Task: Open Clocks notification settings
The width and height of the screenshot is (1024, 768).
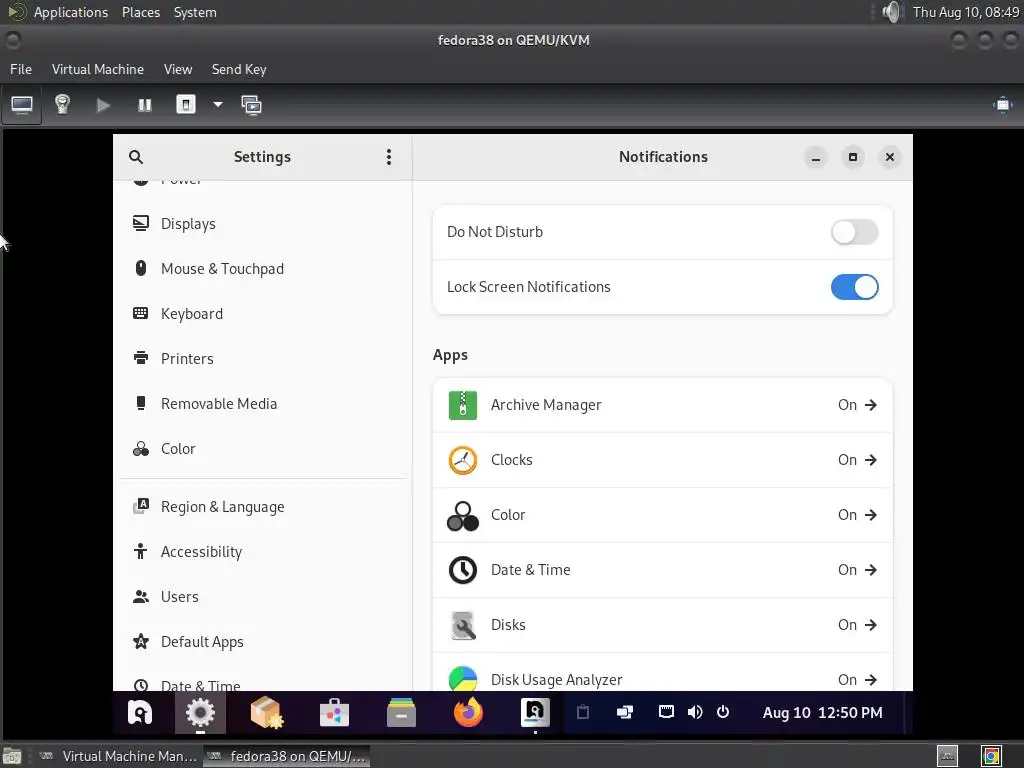Action: 662,460
